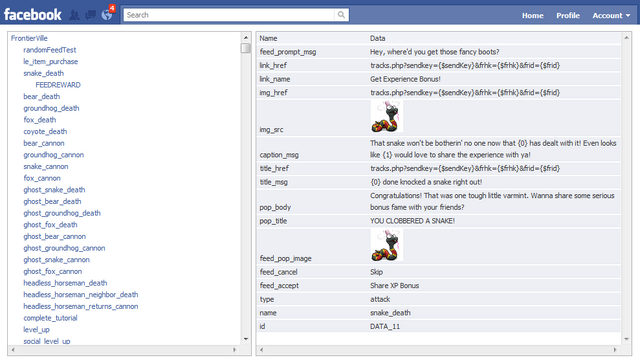Select level_up in the tree
Image resolution: width=640 pixels, height=360 pixels.
coord(36,330)
